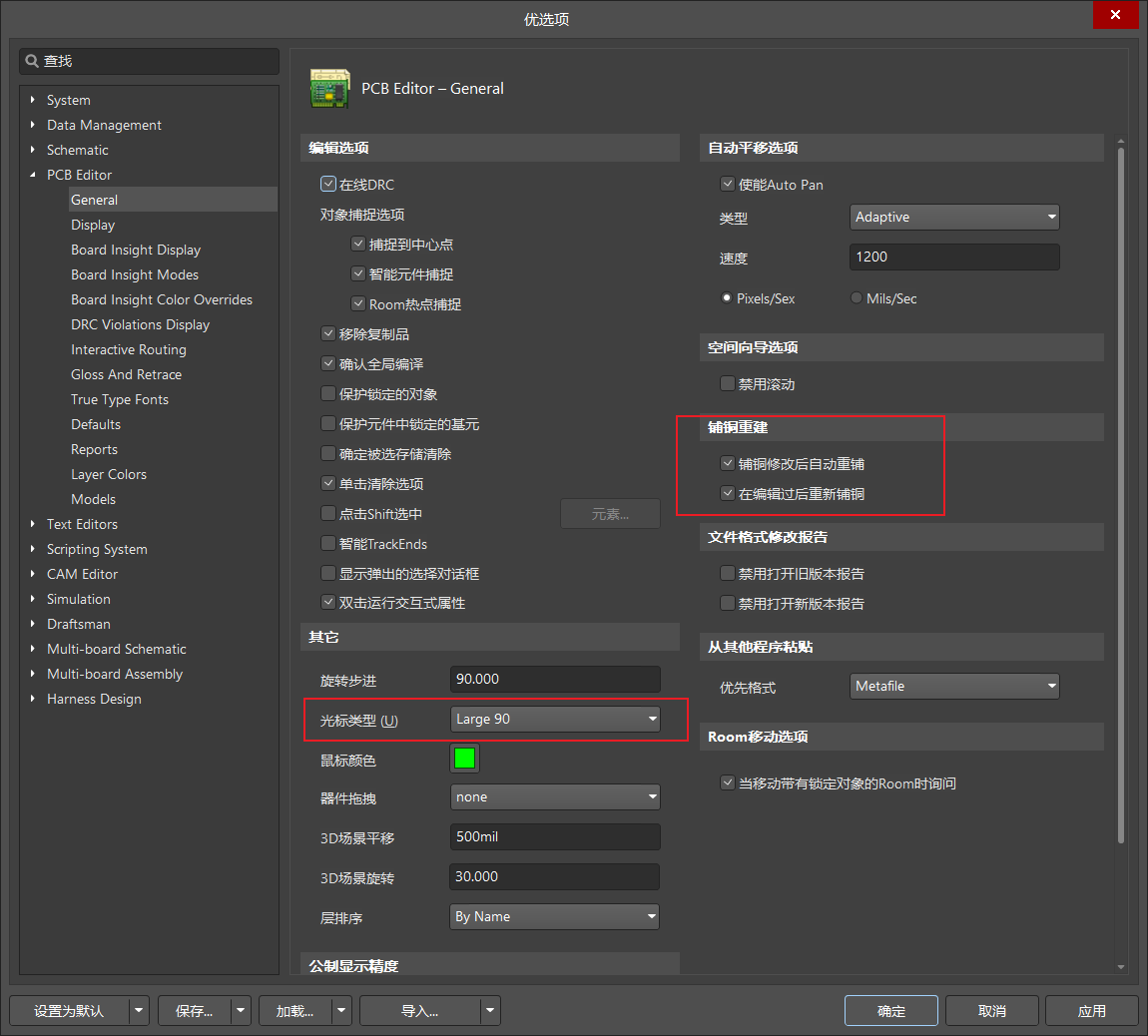
Task: Open the 保存 split-button arrow
Action: (241, 1010)
